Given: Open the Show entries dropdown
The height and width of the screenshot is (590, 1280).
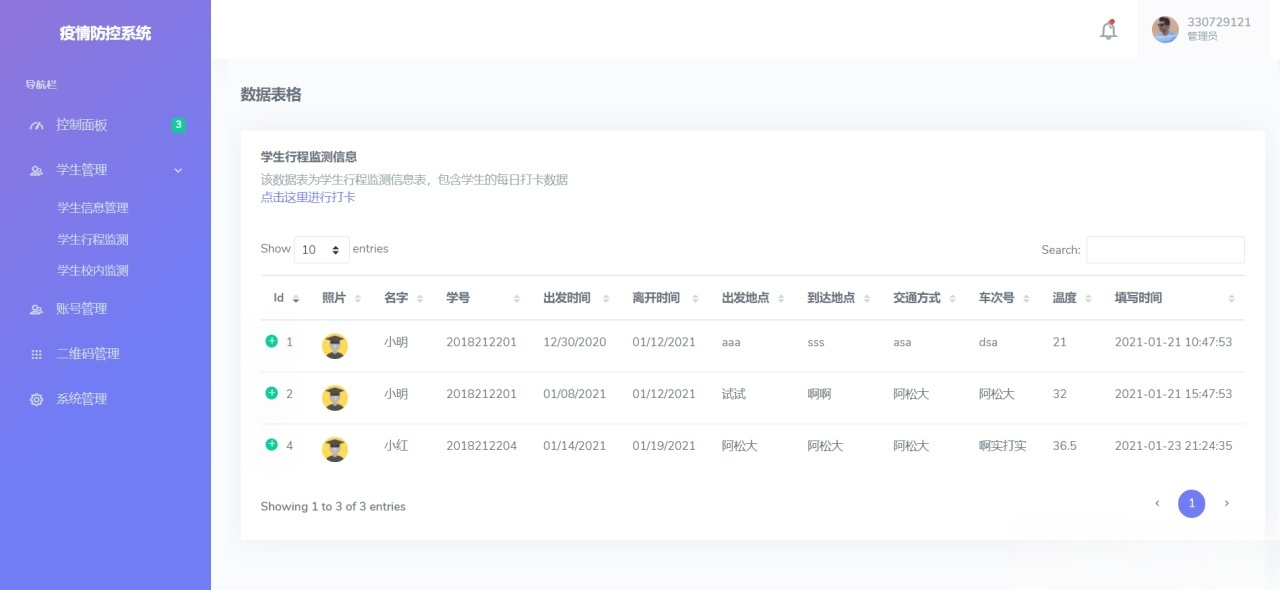Looking at the screenshot, I should 322,249.
